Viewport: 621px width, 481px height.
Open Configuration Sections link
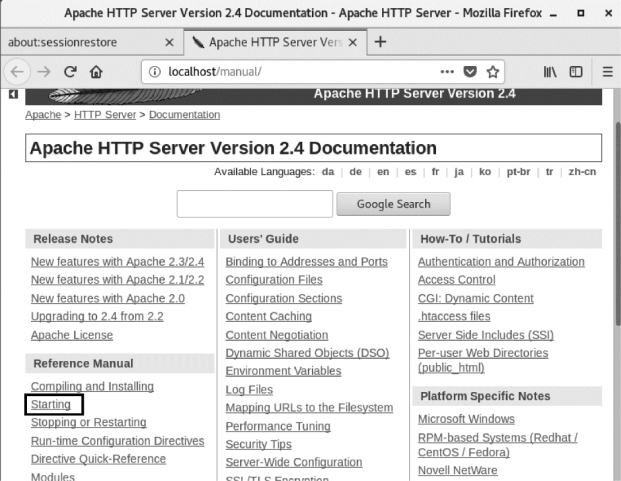coord(284,298)
